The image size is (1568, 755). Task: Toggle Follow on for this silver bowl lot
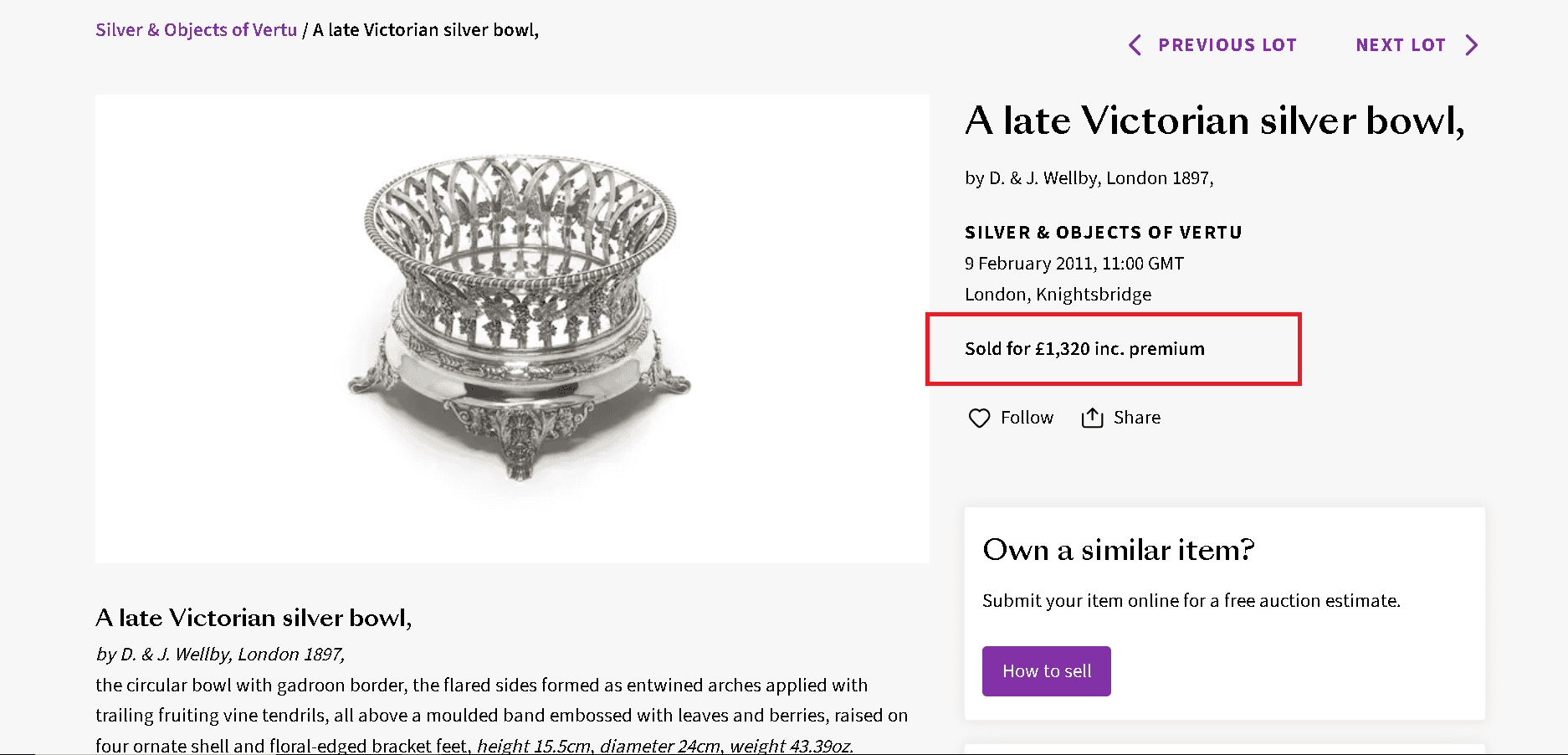point(1011,417)
